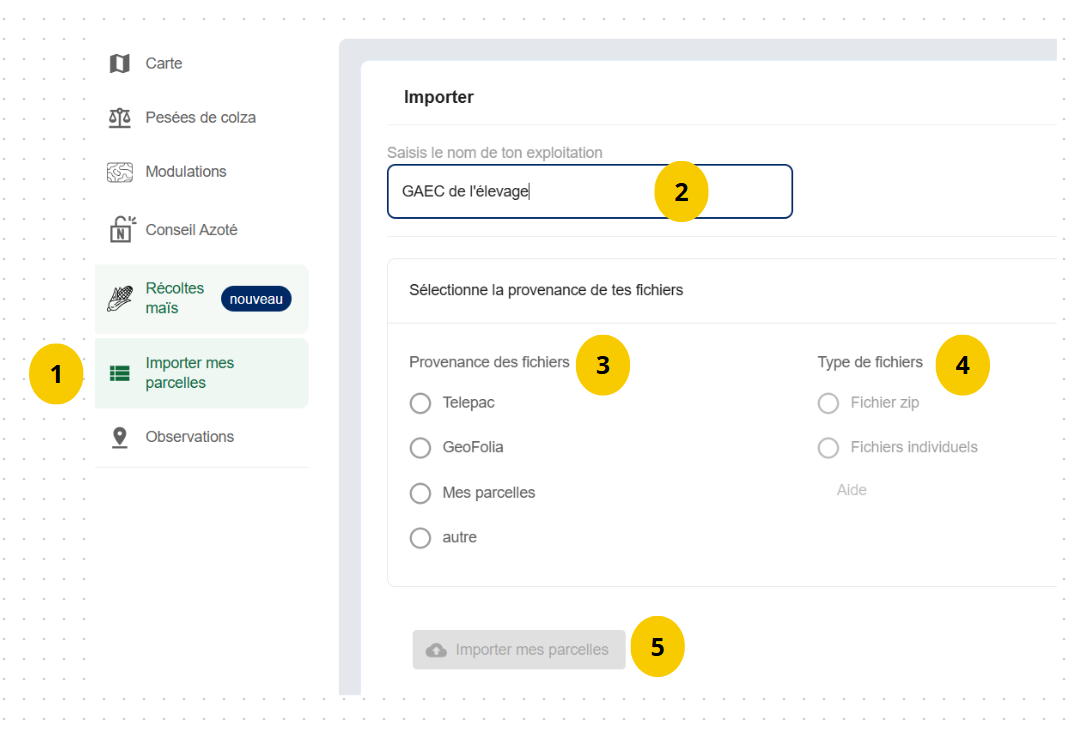Choose the Mes parcelles radio option
The image size is (1077, 738).
pos(420,493)
